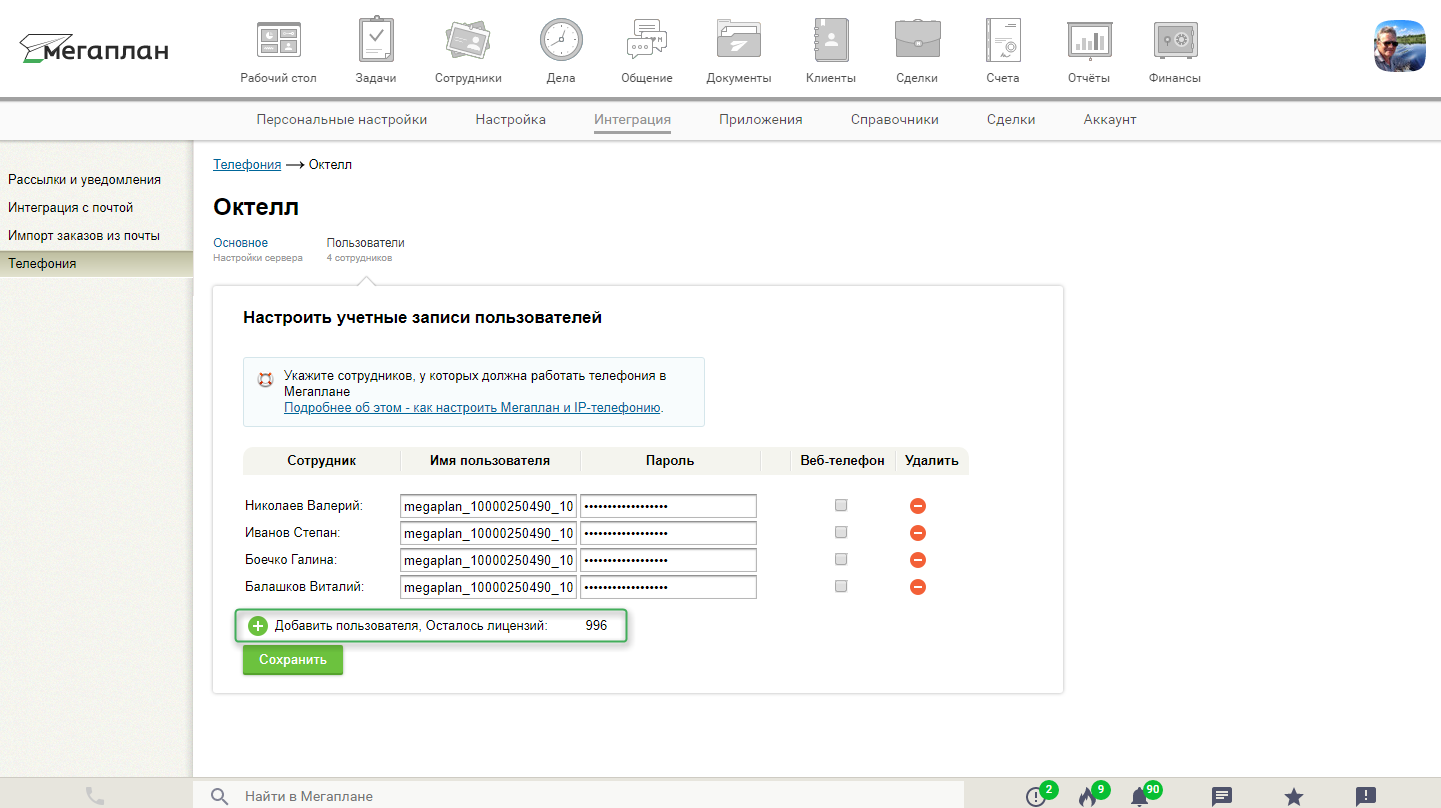Open Счета invoices icon
Screen dimensions: 1441x808
tap(1002, 41)
